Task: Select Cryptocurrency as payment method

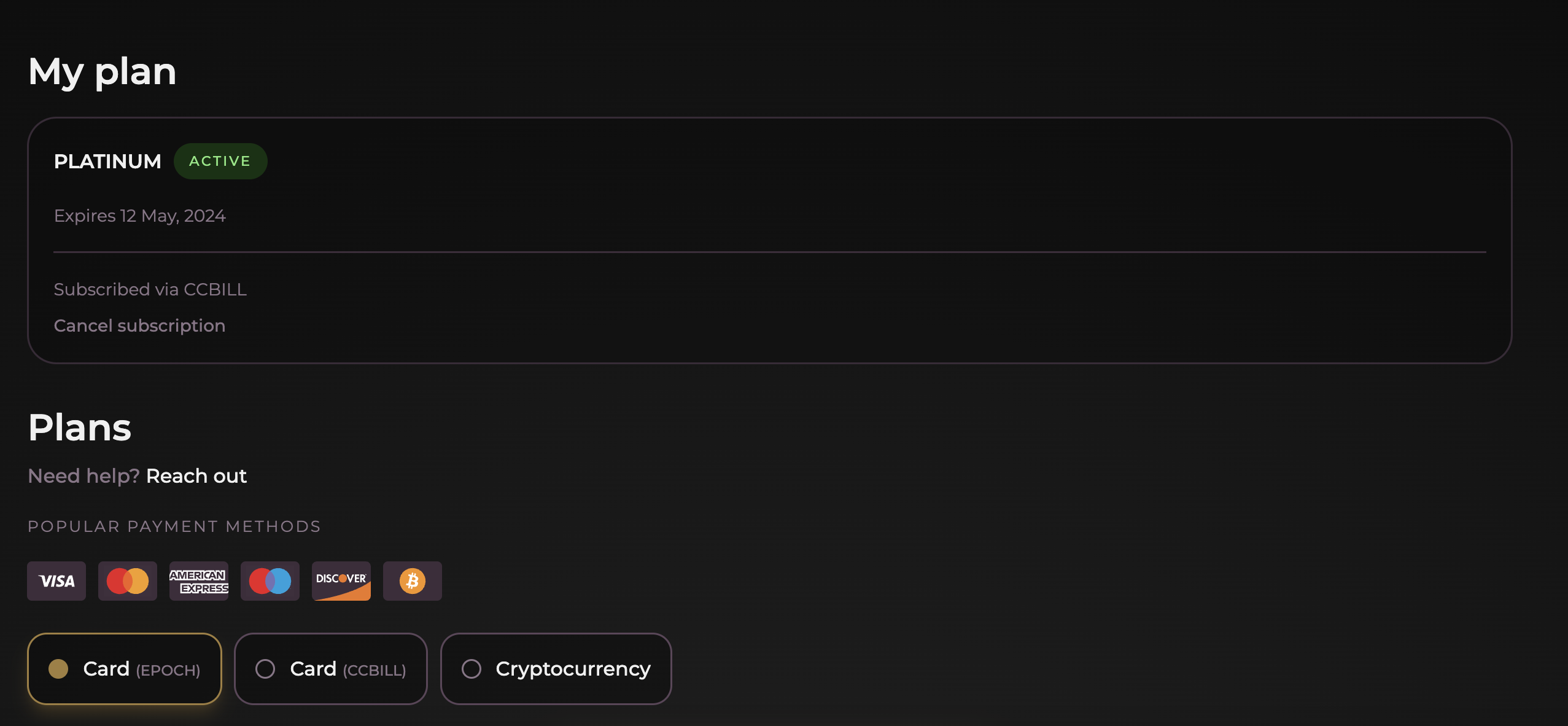Action: [x=555, y=668]
